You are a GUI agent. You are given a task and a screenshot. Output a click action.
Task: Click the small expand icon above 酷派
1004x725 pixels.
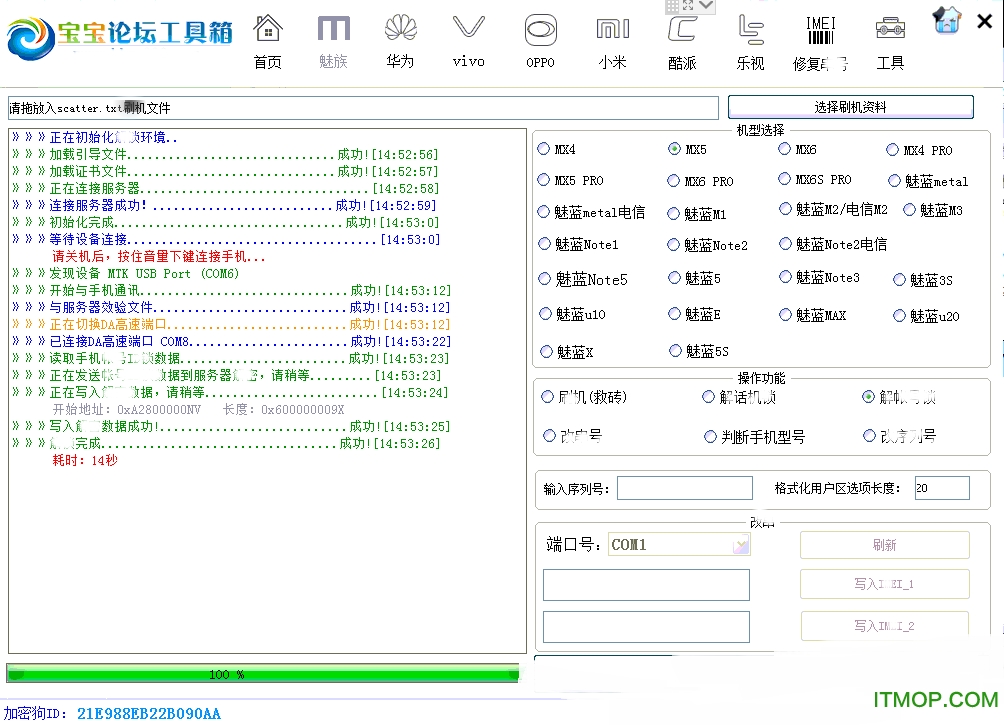pyautogui.click(x=688, y=6)
